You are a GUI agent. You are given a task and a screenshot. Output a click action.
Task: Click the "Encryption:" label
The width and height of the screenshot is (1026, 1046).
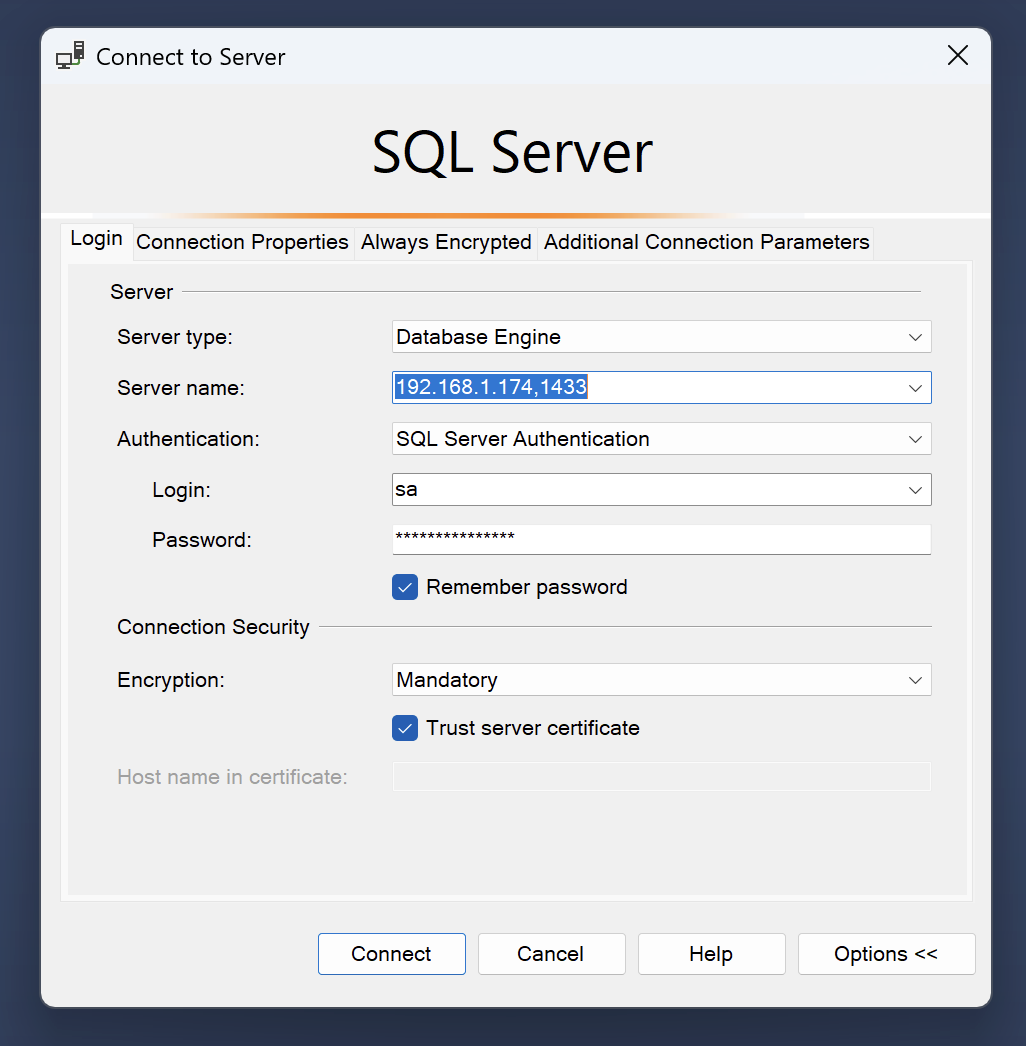[x=171, y=680]
